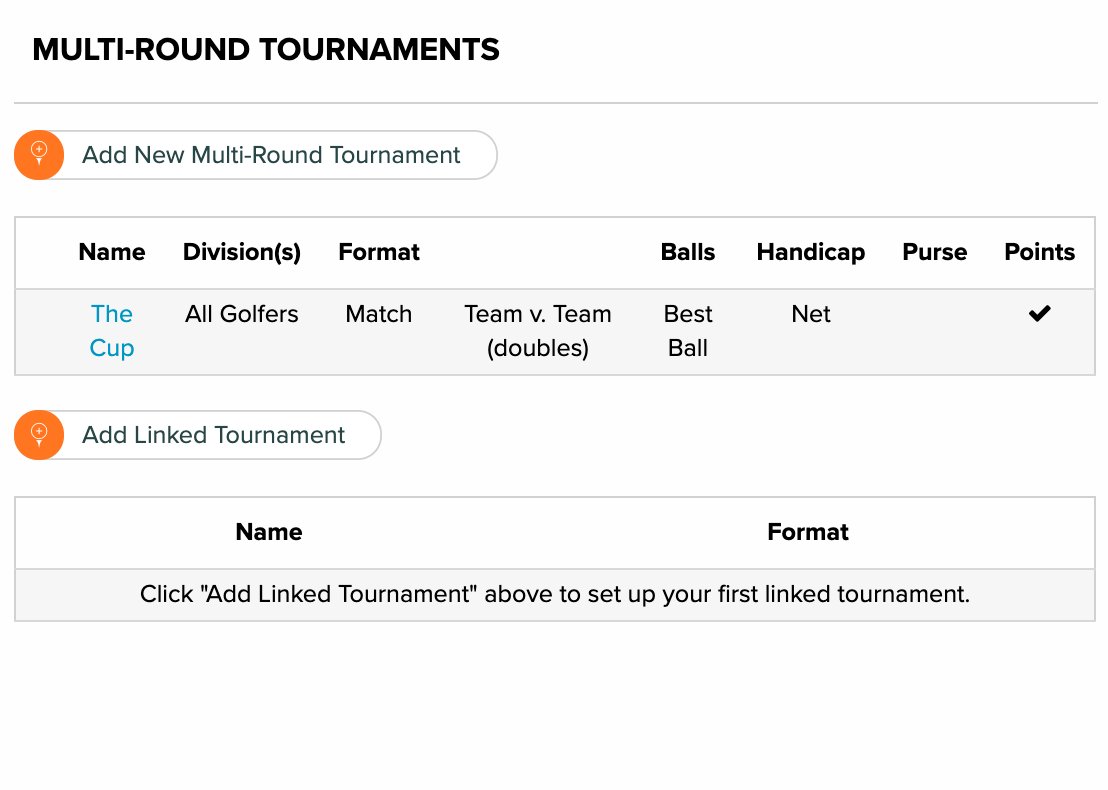Click the Balls column header
This screenshot has width=1108, height=790.
pyautogui.click(x=688, y=252)
